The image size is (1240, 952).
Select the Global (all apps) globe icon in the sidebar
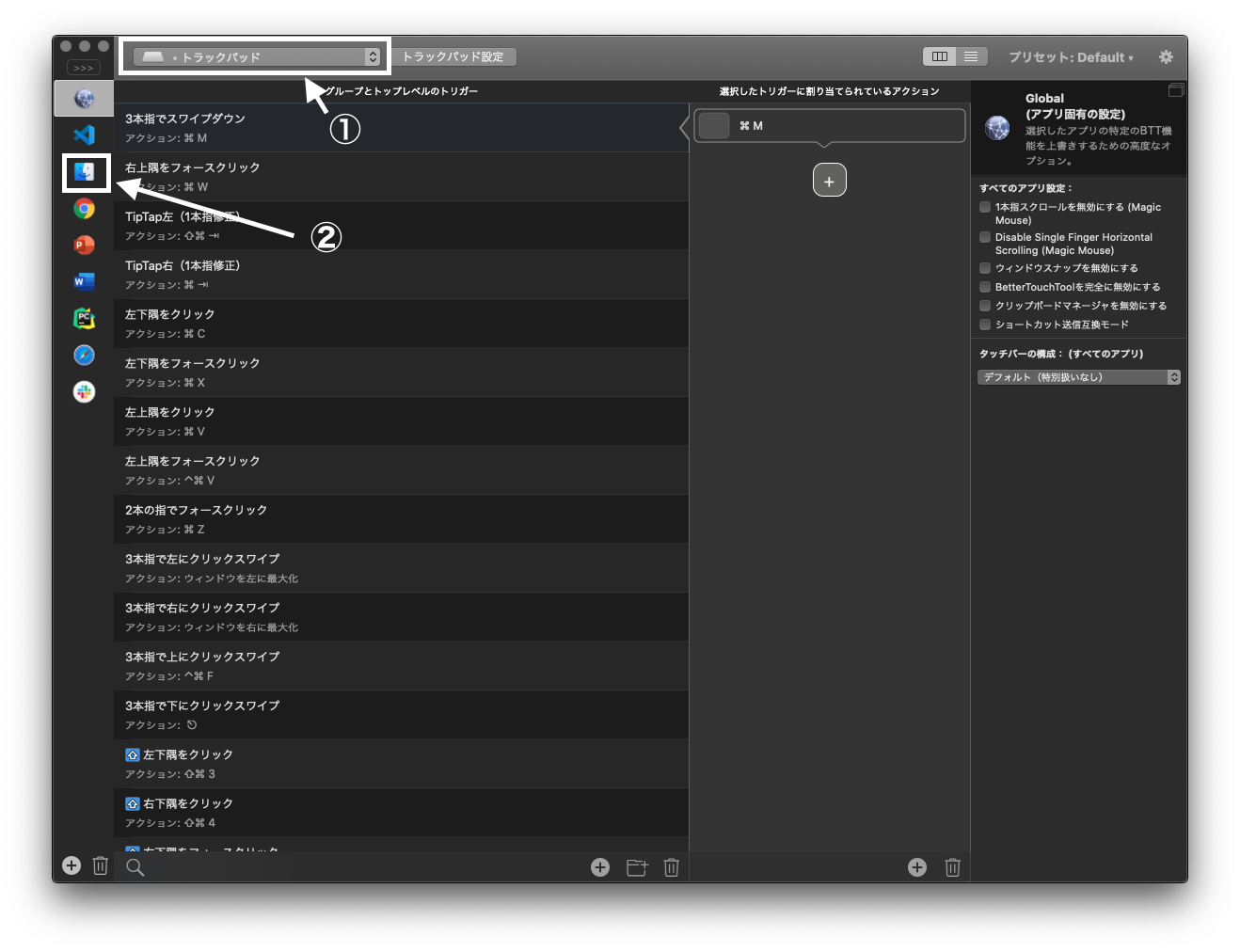[84, 99]
